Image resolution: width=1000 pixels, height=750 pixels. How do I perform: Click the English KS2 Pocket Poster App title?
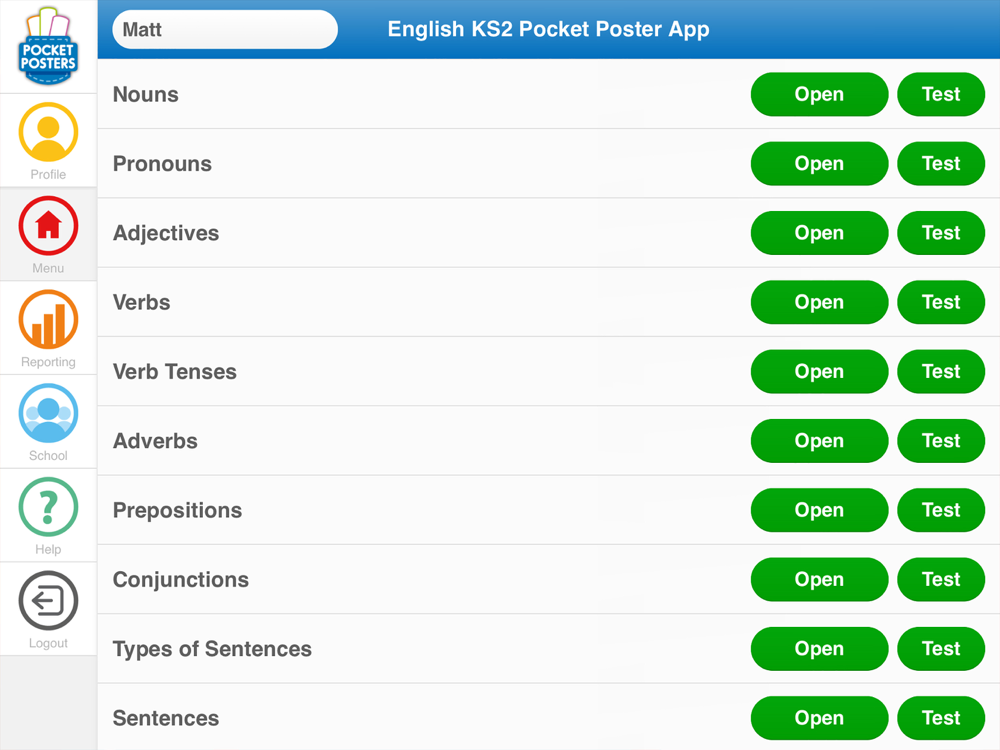coord(548,29)
